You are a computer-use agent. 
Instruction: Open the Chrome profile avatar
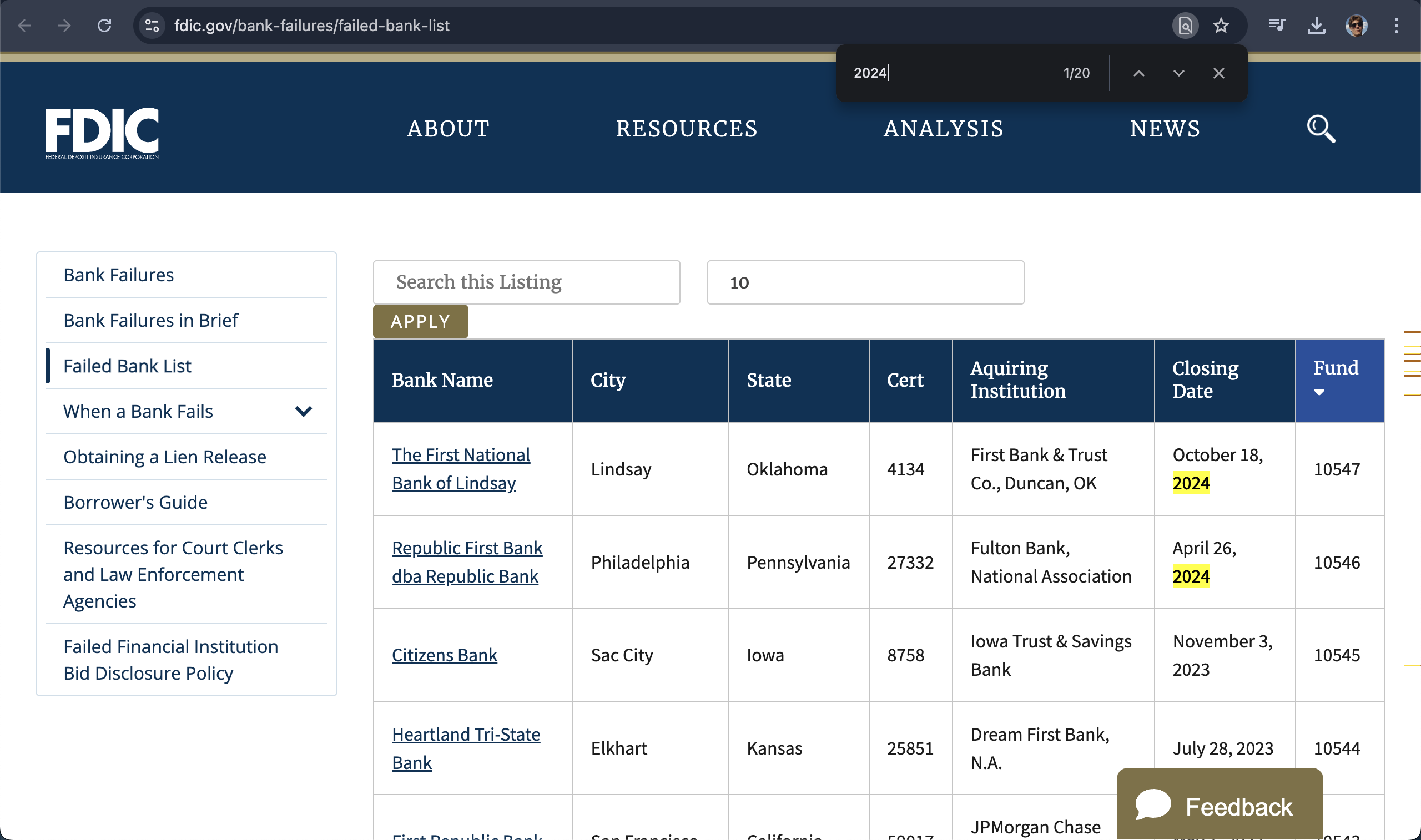click(1357, 26)
